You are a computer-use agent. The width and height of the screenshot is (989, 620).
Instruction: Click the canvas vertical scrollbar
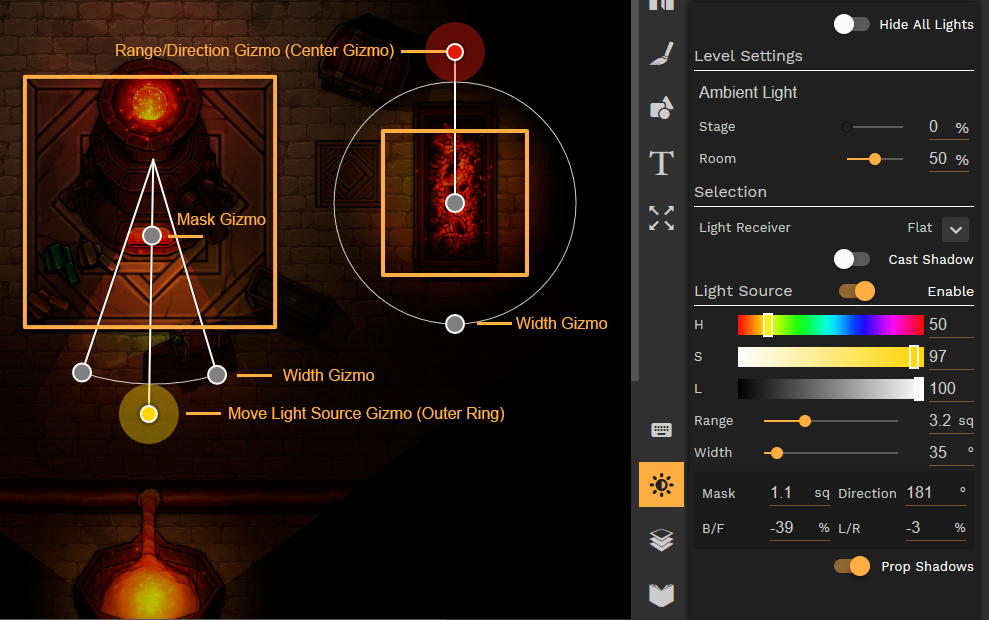635,190
